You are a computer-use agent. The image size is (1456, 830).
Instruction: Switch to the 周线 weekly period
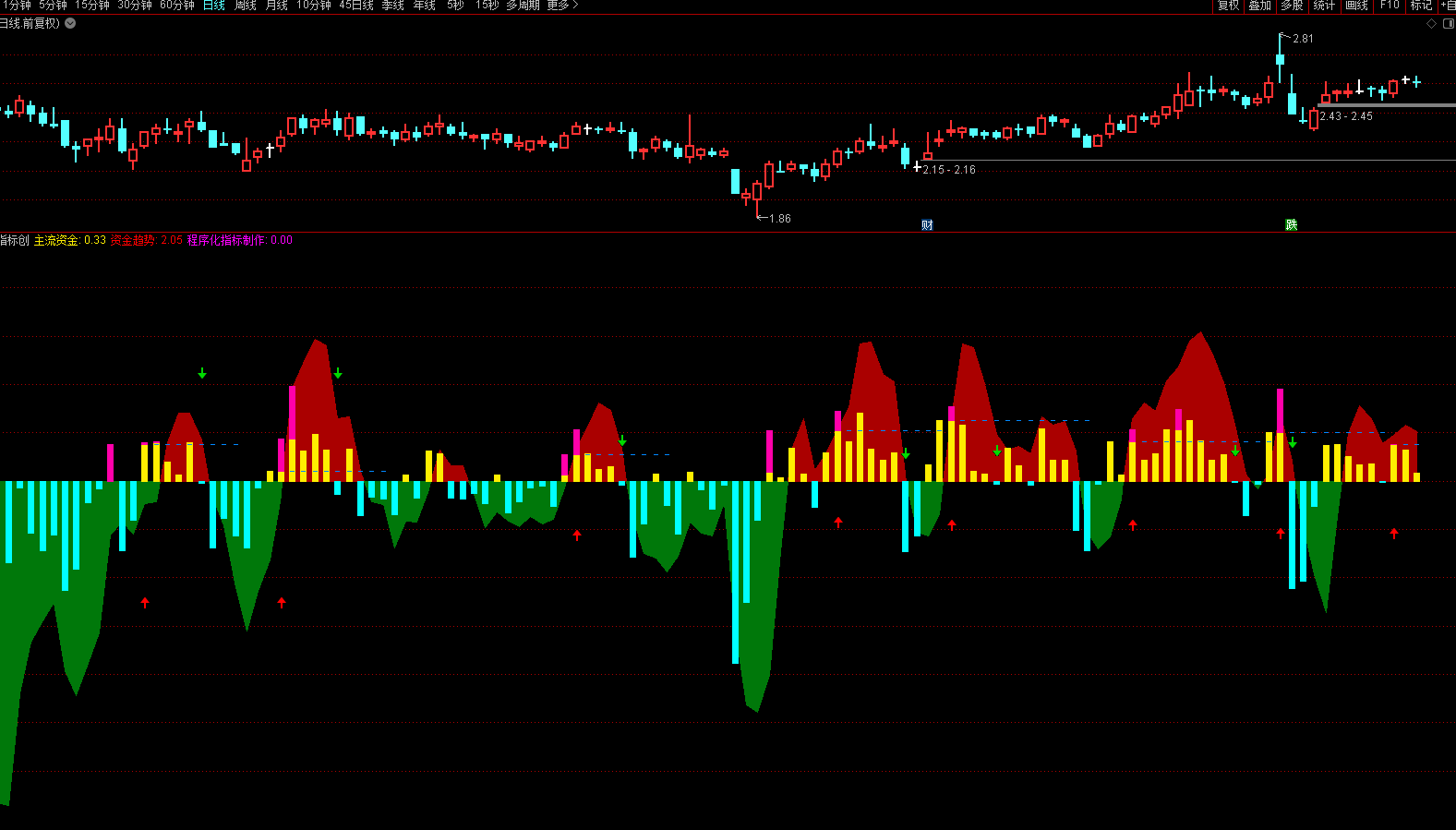(246, 6)
